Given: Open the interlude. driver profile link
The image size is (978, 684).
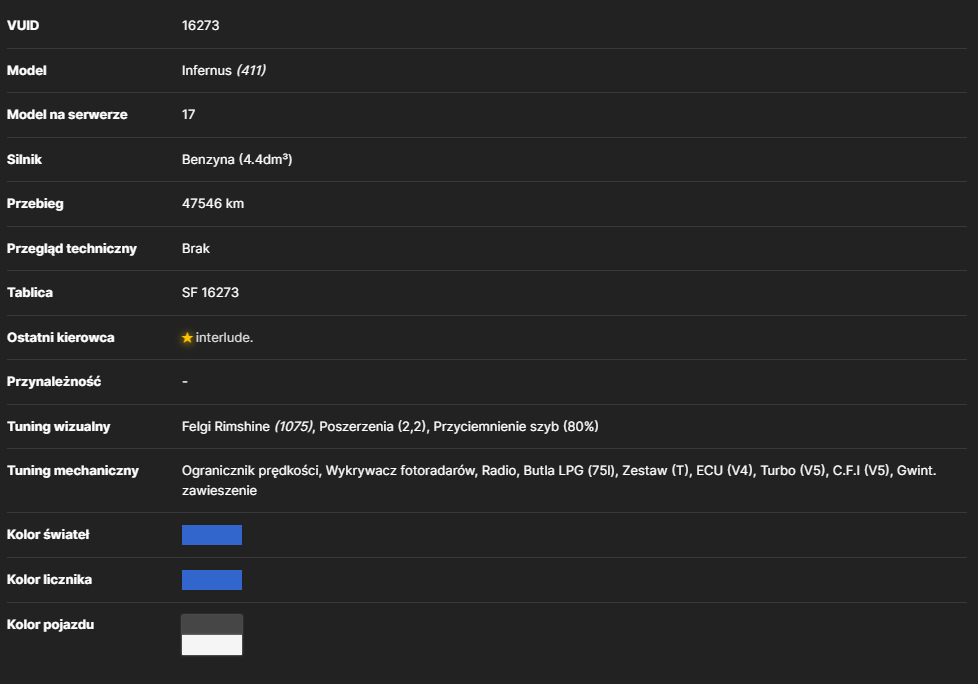Looking at the screenshot, I should click(224, 337).
